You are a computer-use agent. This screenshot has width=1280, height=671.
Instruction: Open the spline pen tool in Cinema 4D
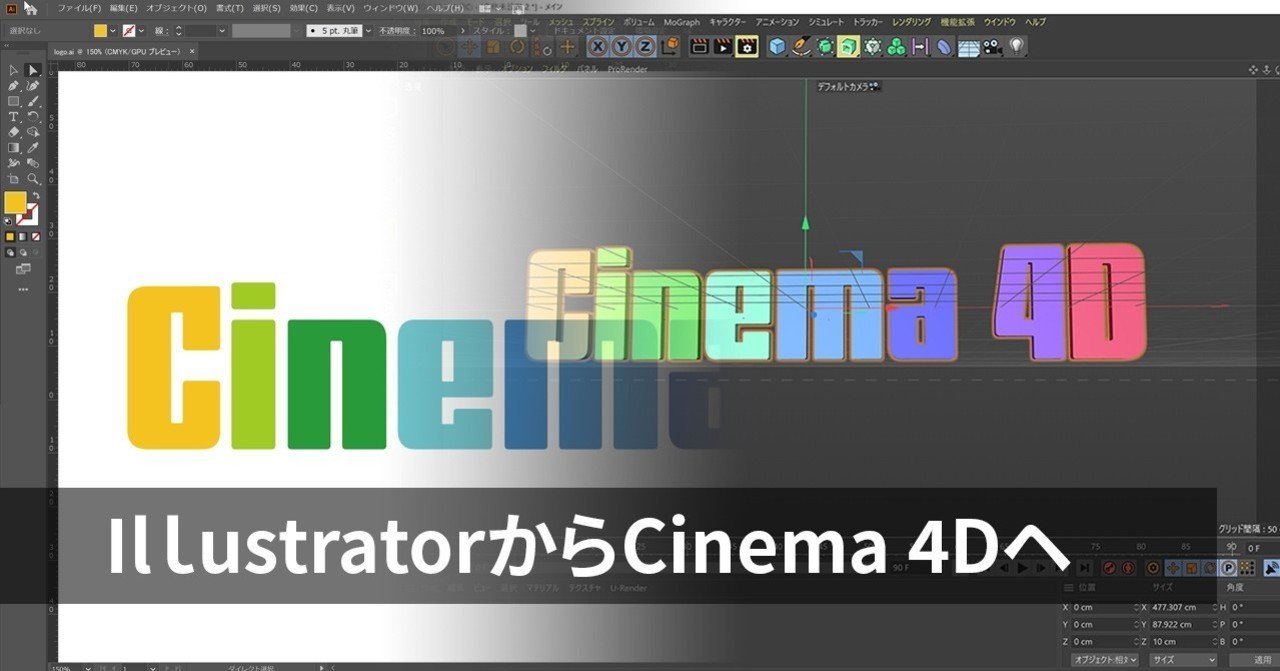801,46
